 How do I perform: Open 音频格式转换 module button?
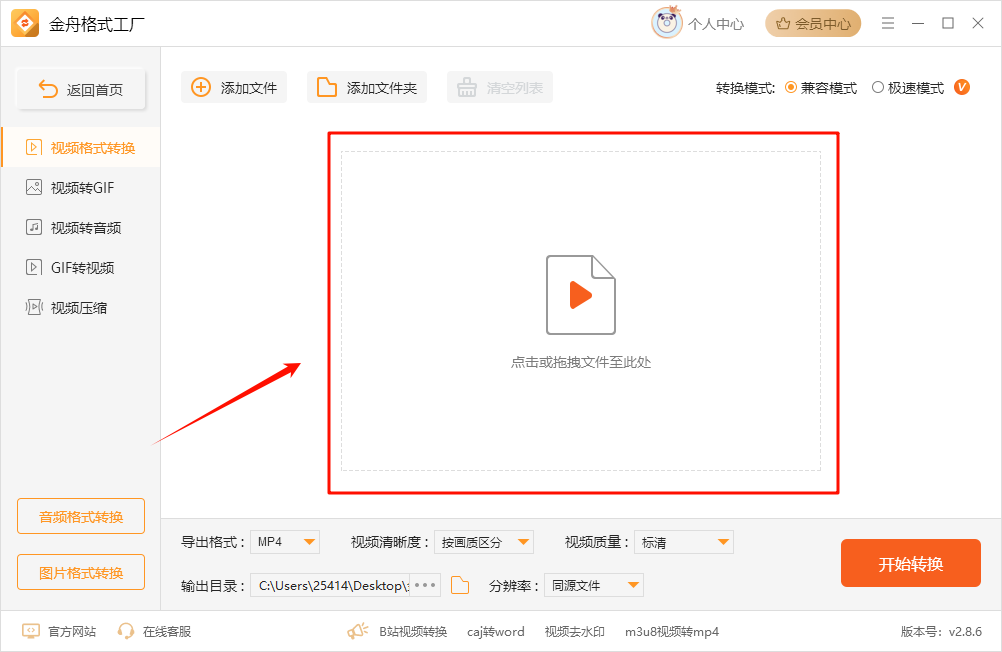pyautogui.click(x=81, y=516)
